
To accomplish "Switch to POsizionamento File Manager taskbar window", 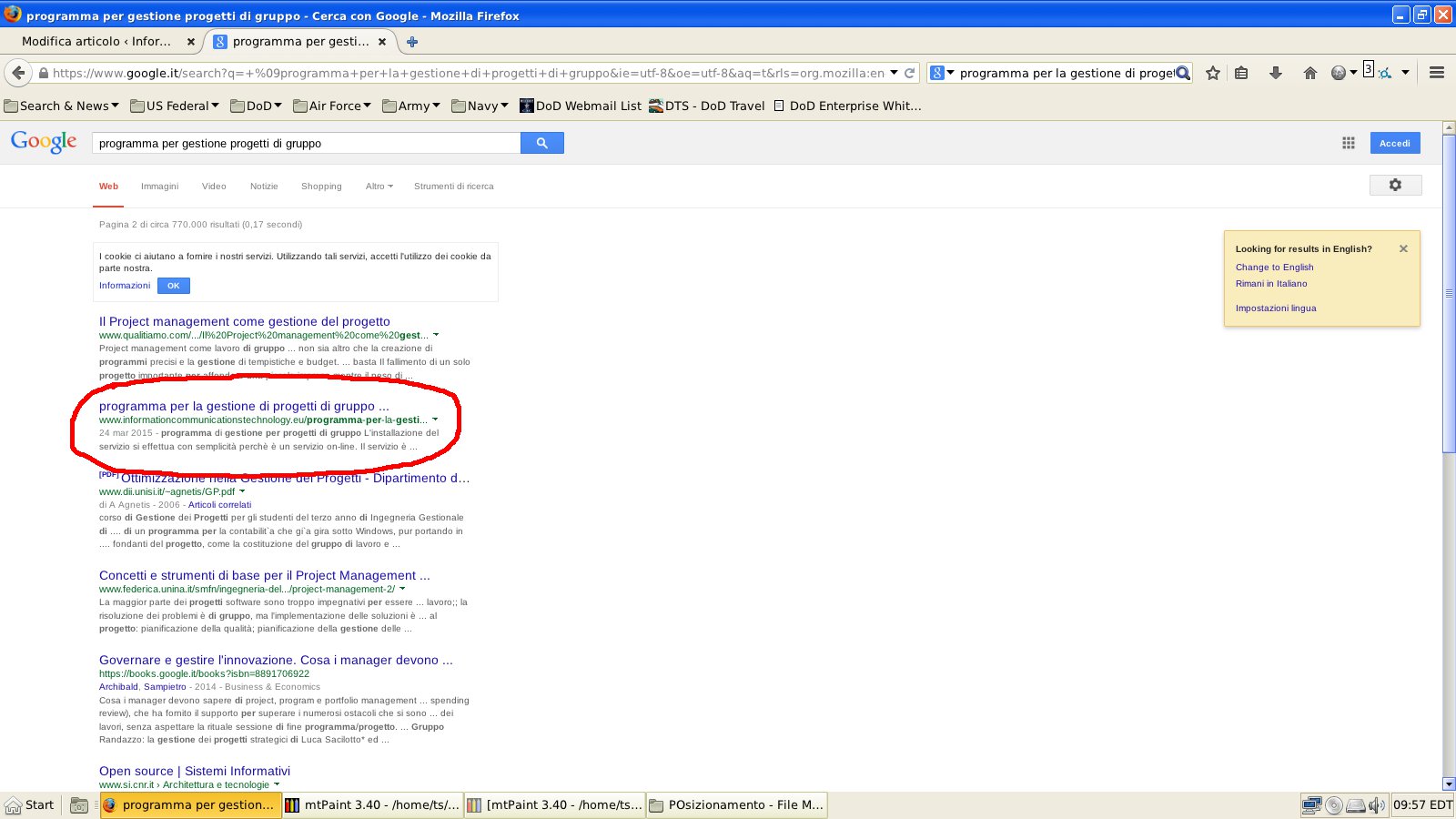I will point(735,805).
